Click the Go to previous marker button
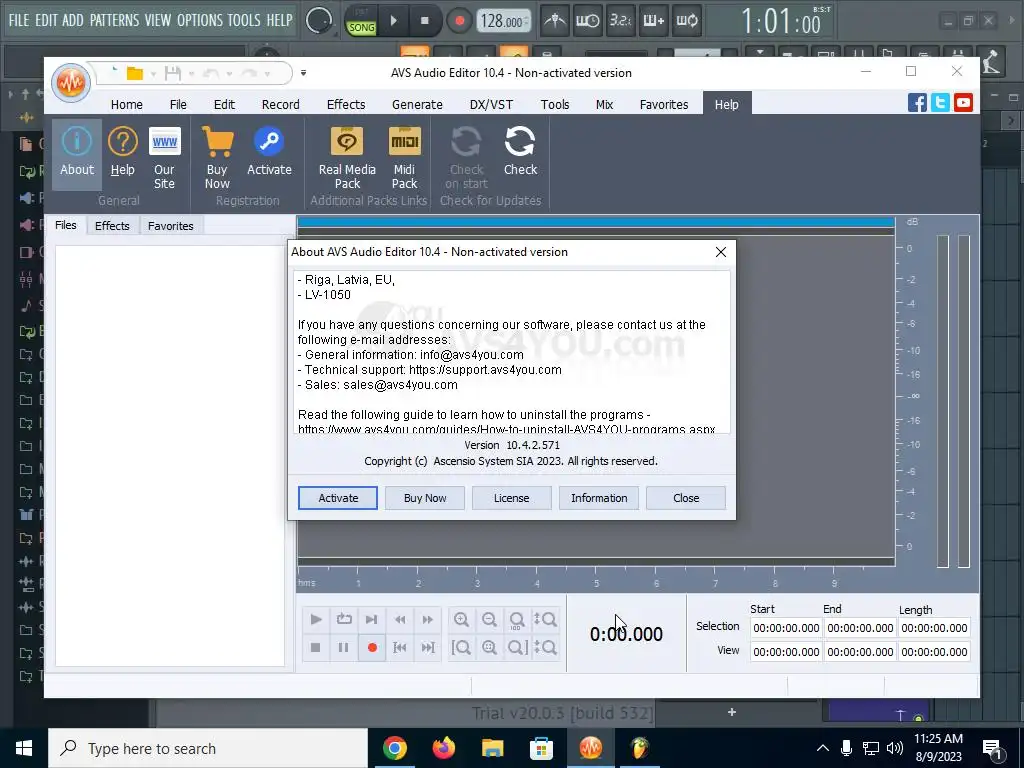 (x=400, y=647)
